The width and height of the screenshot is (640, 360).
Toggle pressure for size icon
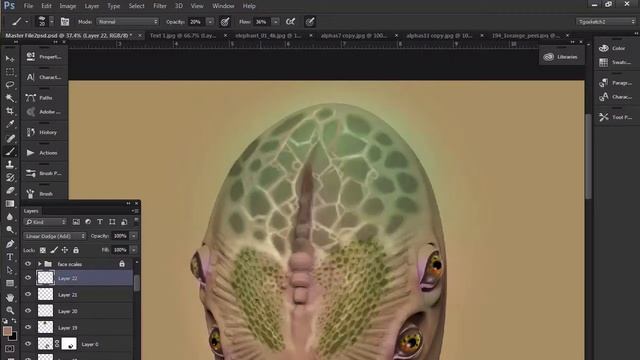[310, 22]
